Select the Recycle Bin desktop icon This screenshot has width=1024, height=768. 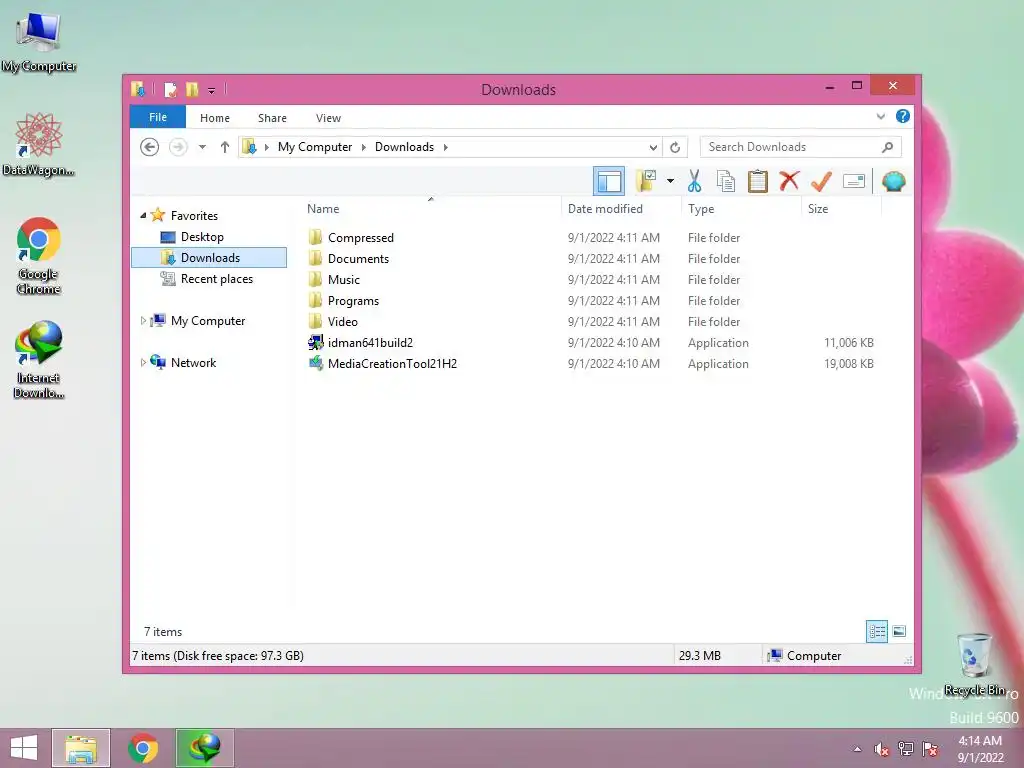coord(974,664)
